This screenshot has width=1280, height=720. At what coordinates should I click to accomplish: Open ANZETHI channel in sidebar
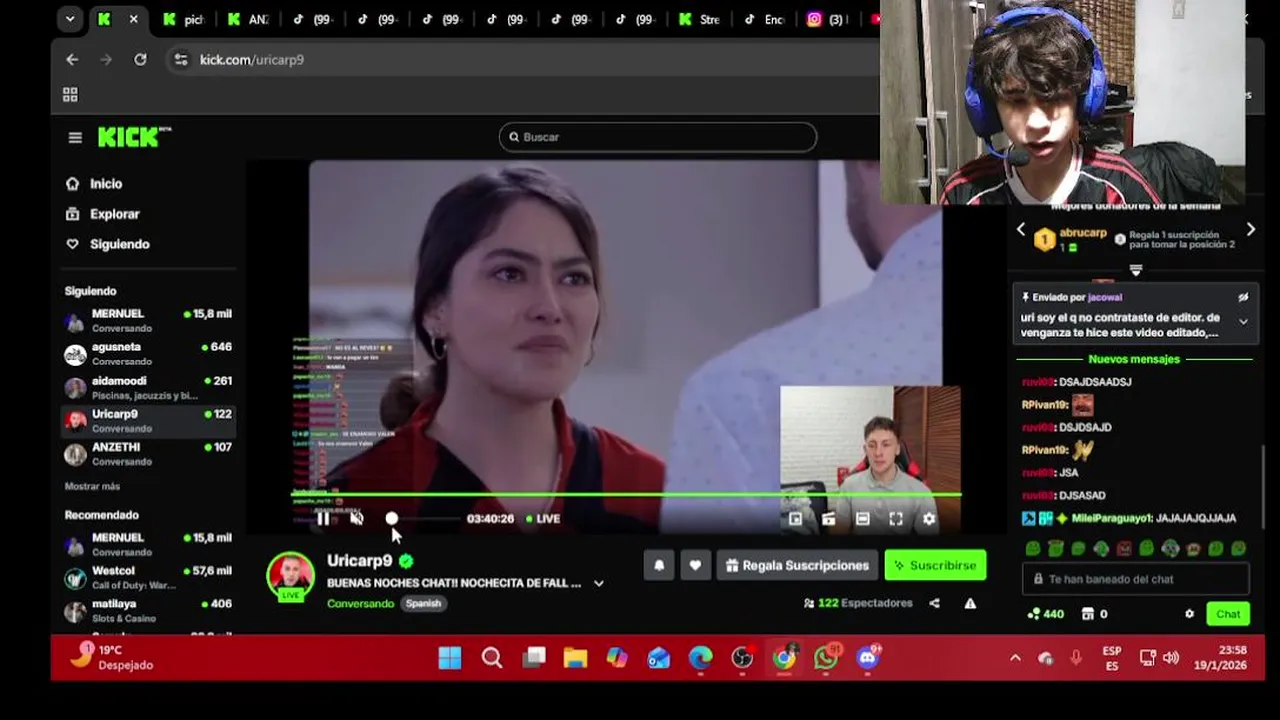click(x=148, y=454)
